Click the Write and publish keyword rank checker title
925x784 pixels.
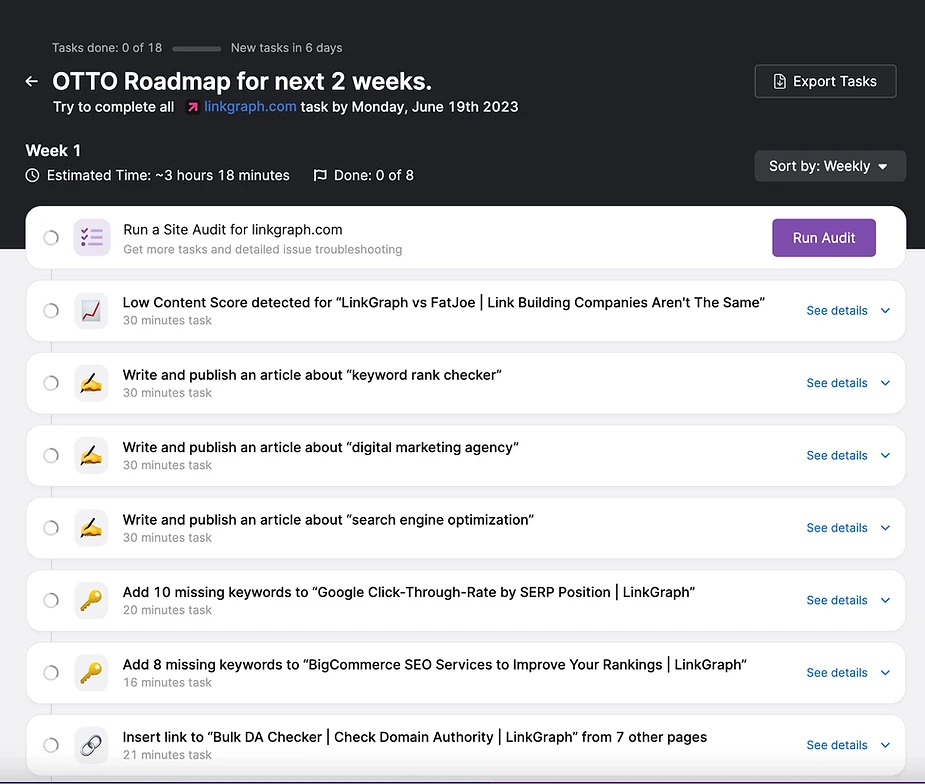point(312,375)
